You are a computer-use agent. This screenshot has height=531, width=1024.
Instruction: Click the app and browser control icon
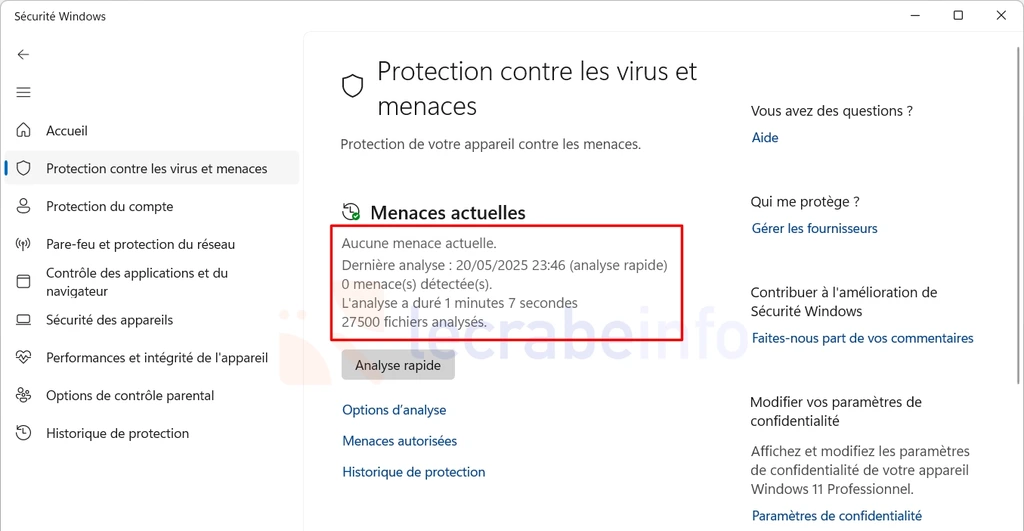[24, 282]
